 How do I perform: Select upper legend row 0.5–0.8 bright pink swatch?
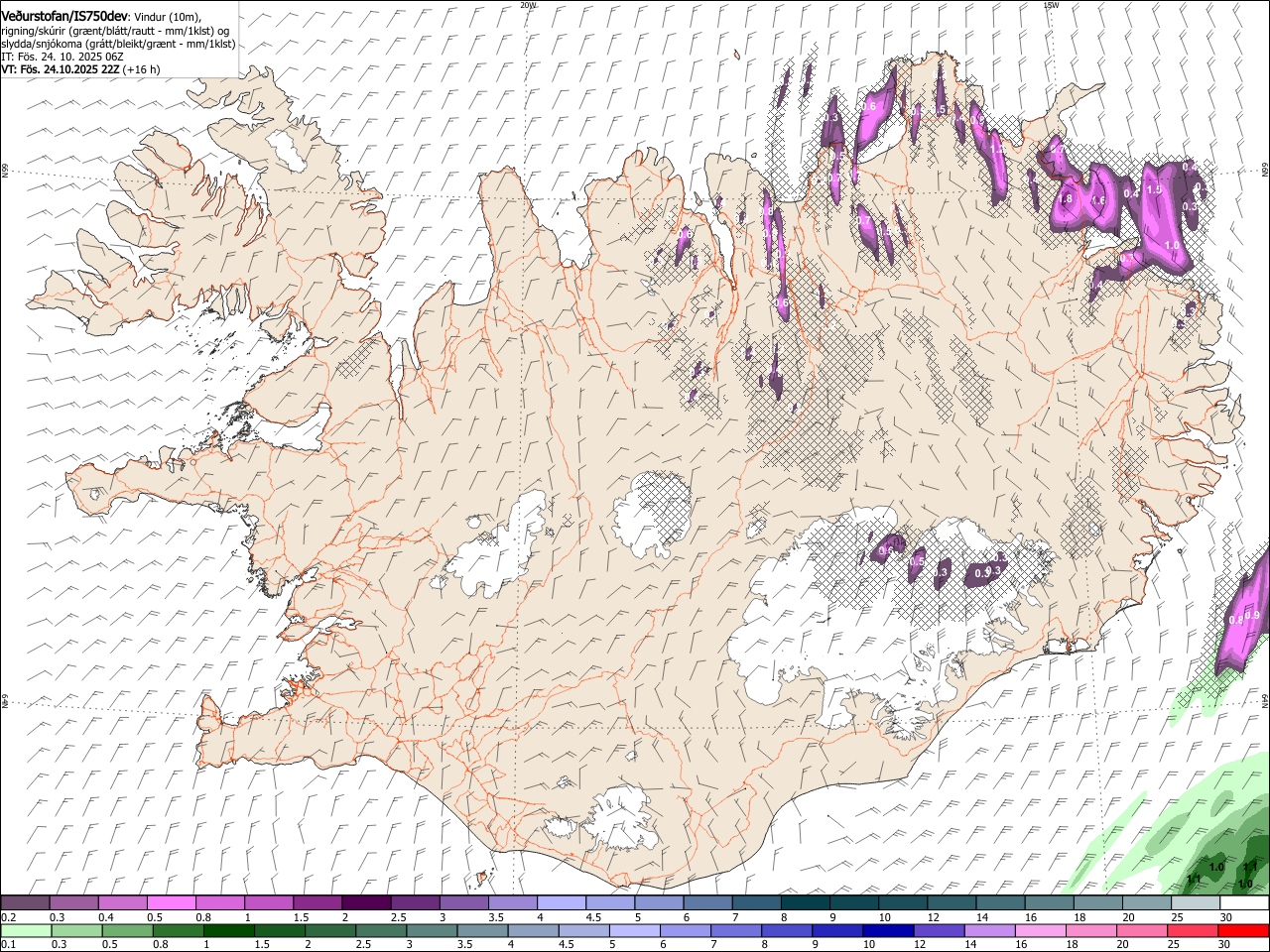[172, 903]
